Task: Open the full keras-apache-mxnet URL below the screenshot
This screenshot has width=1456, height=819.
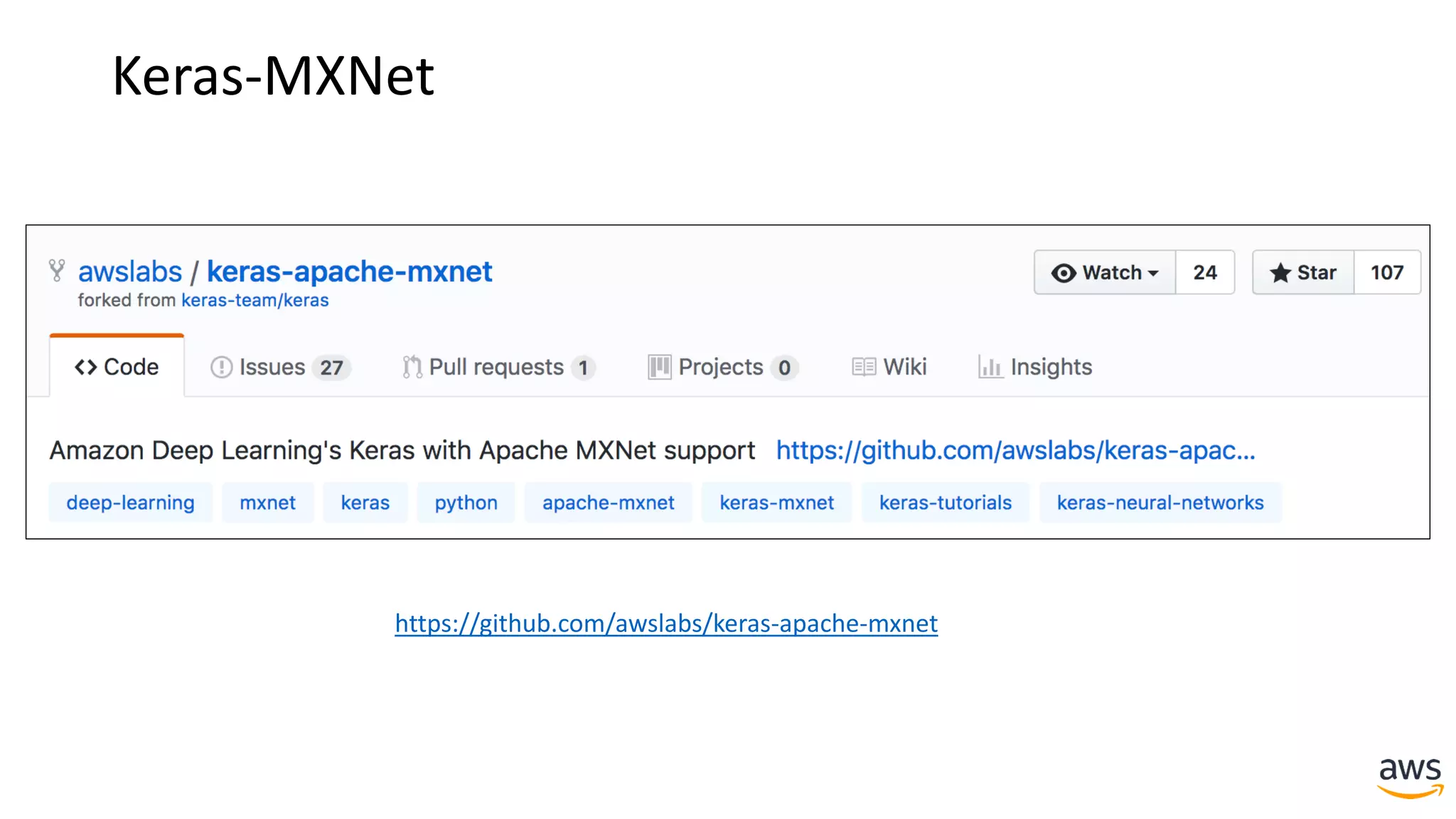Action: (666, 623)
